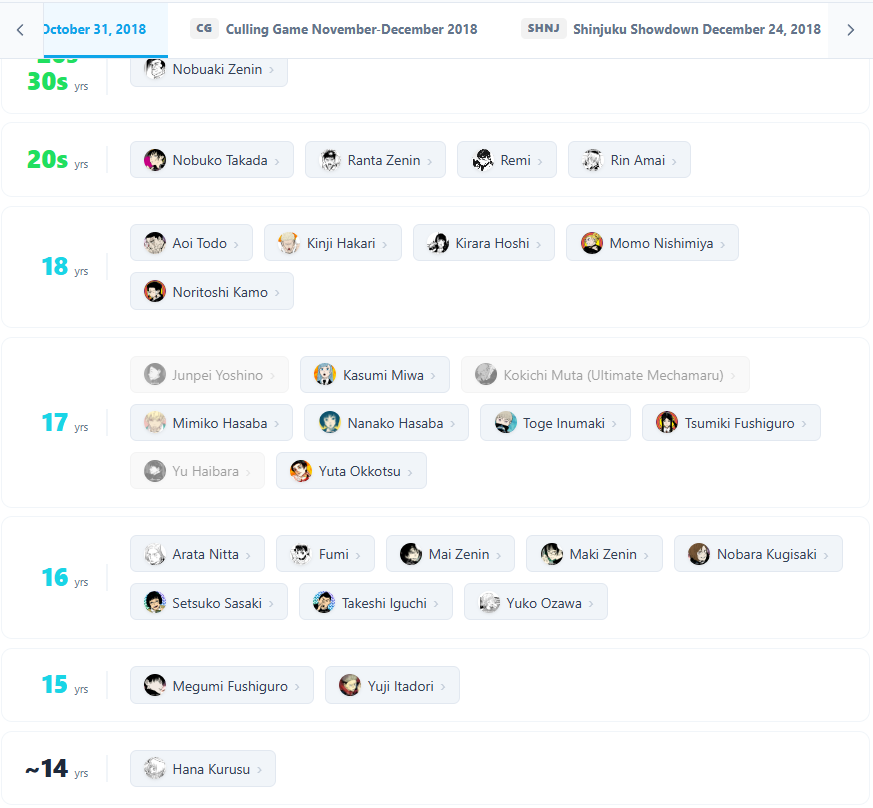This screenshot has height=808, width=873.
Task: Click Nobuaki Zenin's avatar icon
Action: coord(155,69)
